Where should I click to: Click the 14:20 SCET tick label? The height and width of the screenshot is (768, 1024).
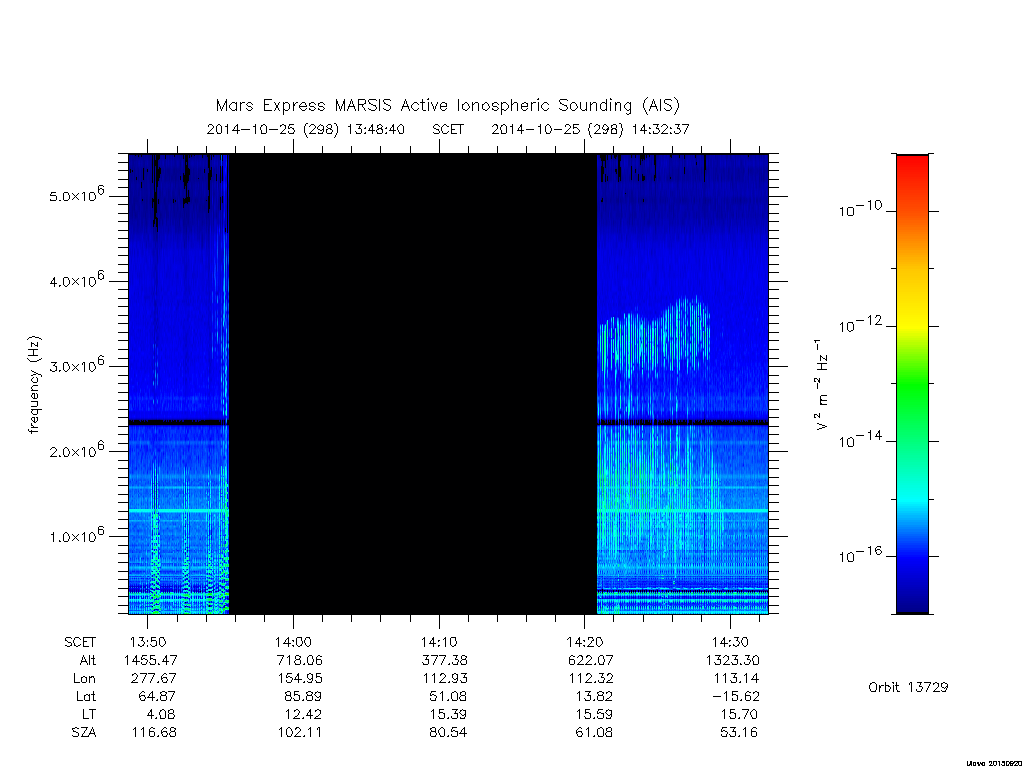(584, 643)
